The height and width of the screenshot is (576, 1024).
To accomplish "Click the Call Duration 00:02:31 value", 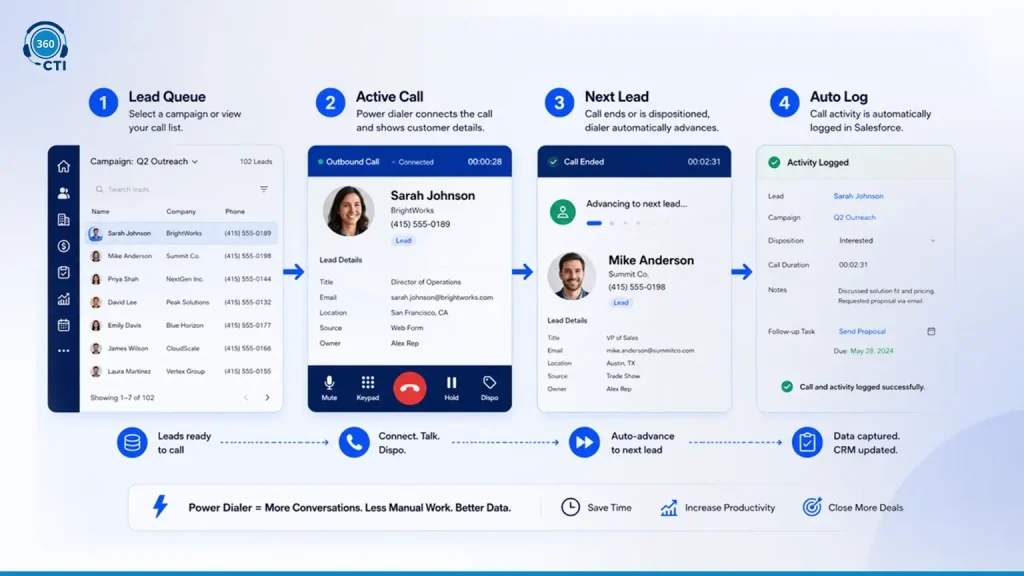I will [x=853, y=265].
